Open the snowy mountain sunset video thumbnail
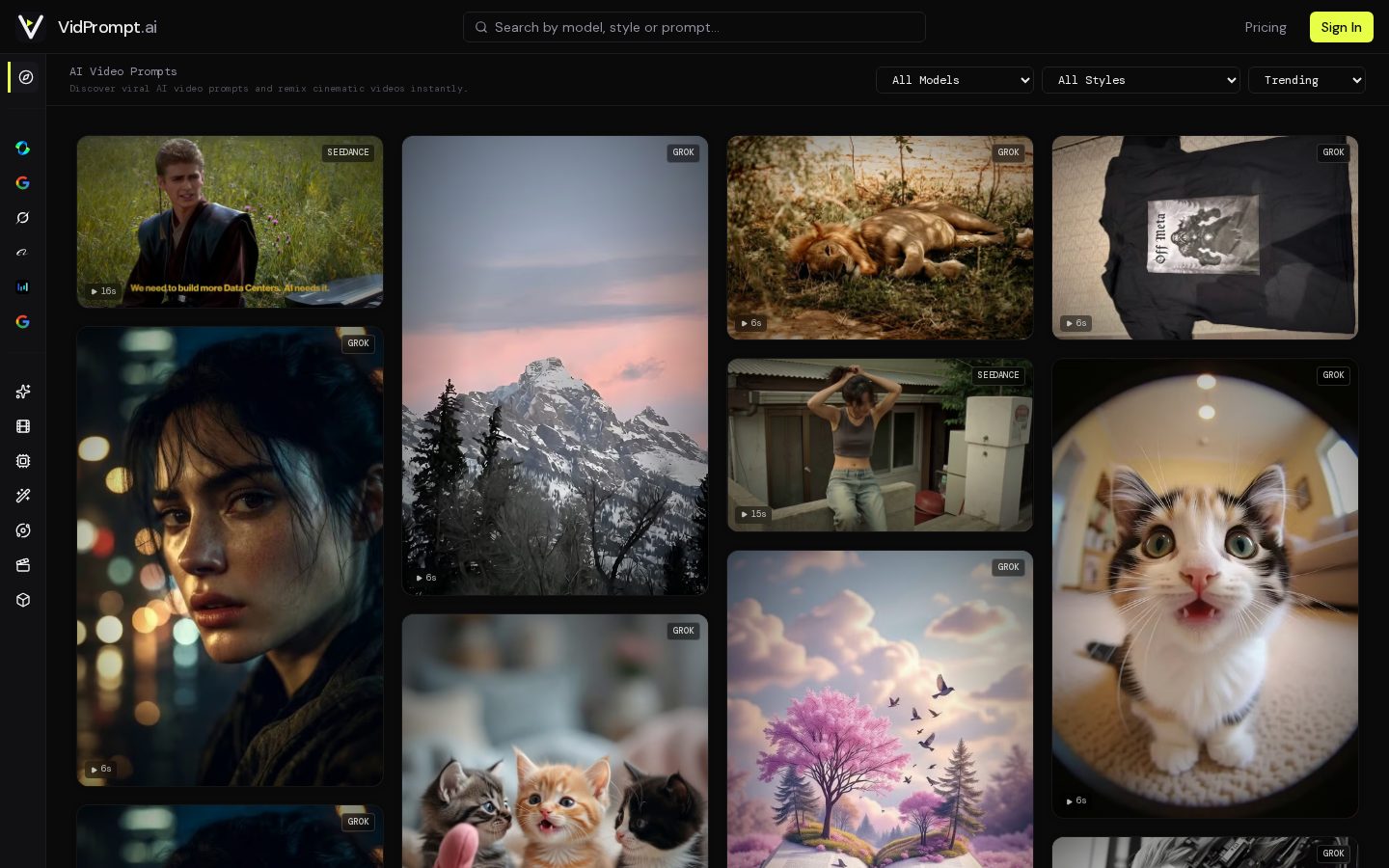 (555, 366)
